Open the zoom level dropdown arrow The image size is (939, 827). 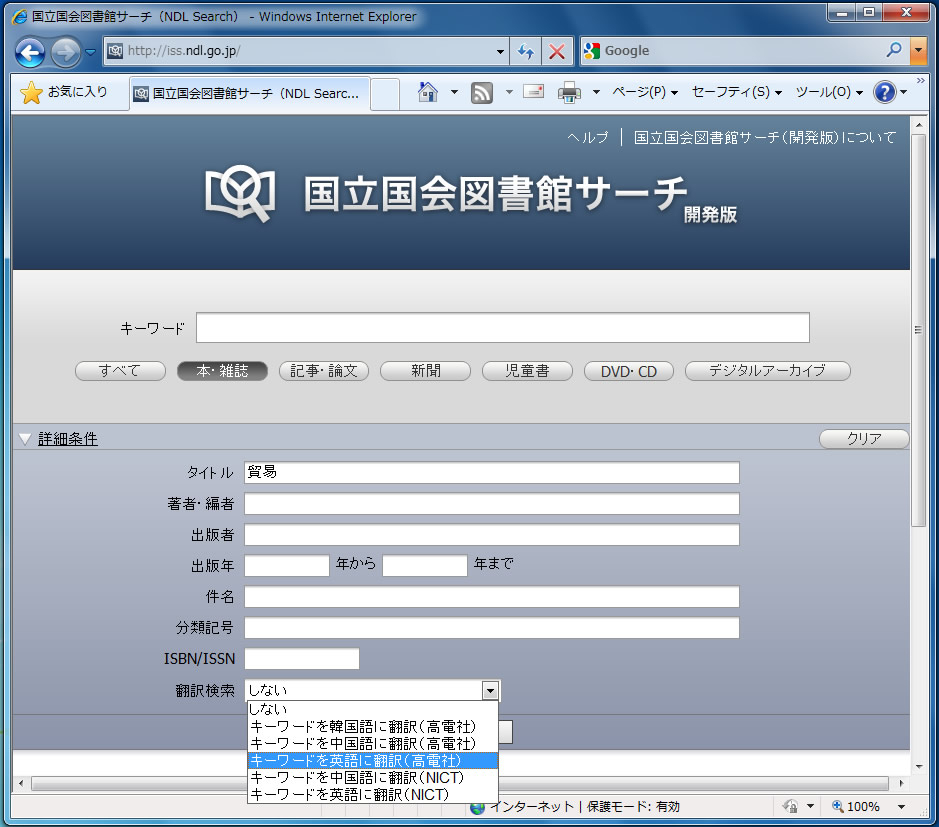point(901,807)
